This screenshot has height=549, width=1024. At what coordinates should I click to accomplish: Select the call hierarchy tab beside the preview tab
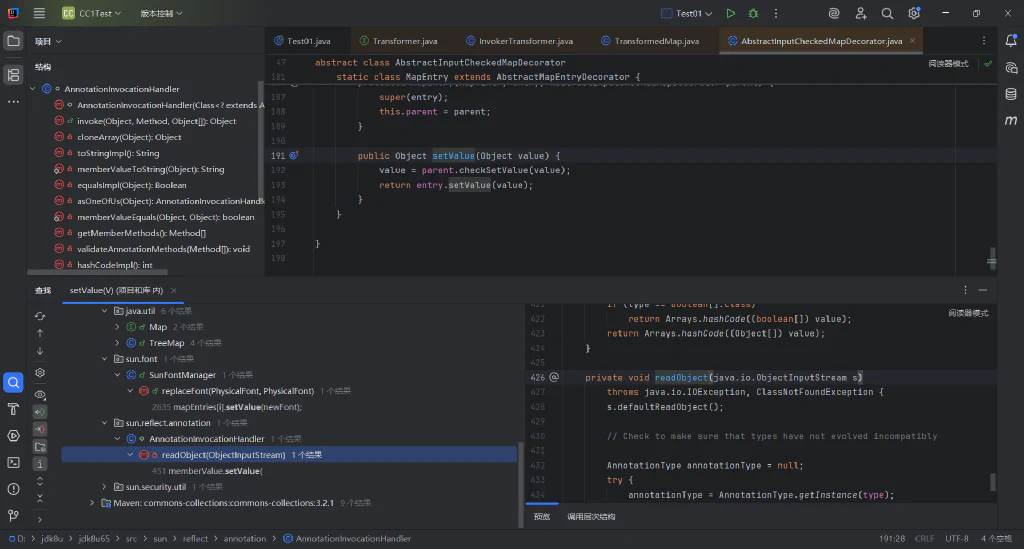coord(591,516)
